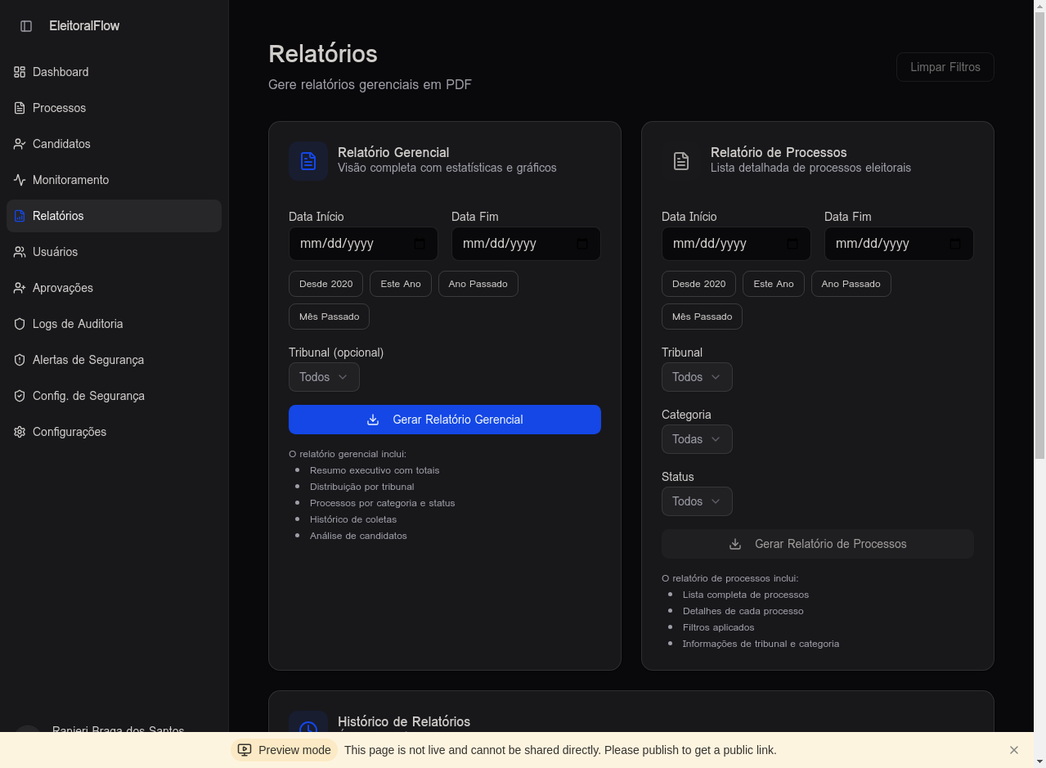Open Aprovações from the sidebar
Viewport: 1046px width, 768px height.
[x=62, y=288]
